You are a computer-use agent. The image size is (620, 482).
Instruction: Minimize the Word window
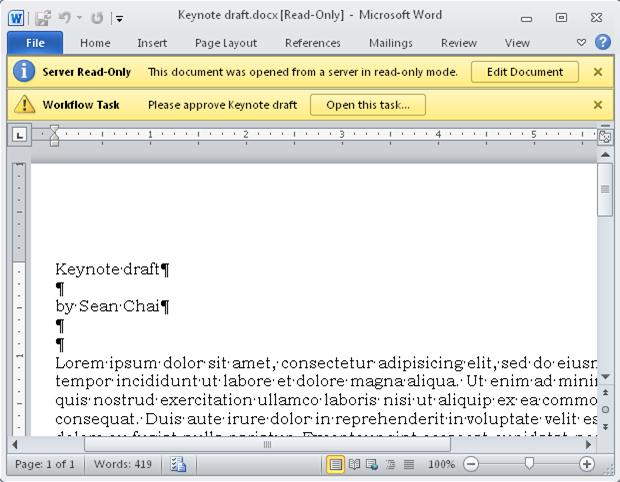coord(526,18)
